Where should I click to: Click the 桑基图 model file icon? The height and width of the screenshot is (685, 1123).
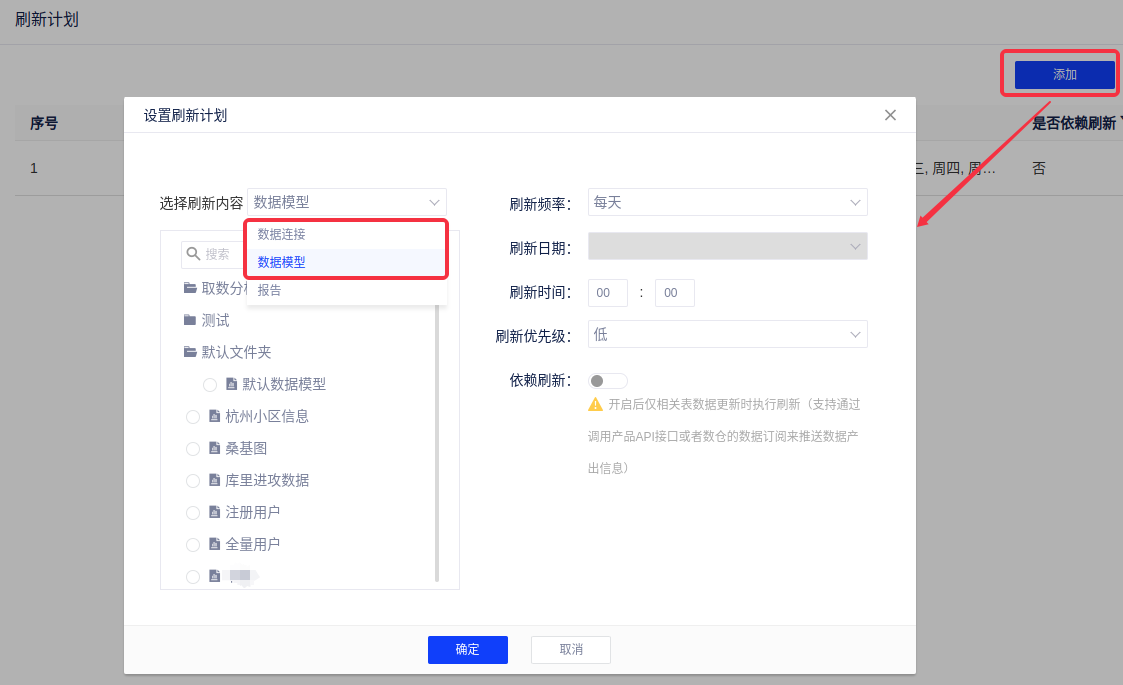pyautogui.click(x=214, y=448)
